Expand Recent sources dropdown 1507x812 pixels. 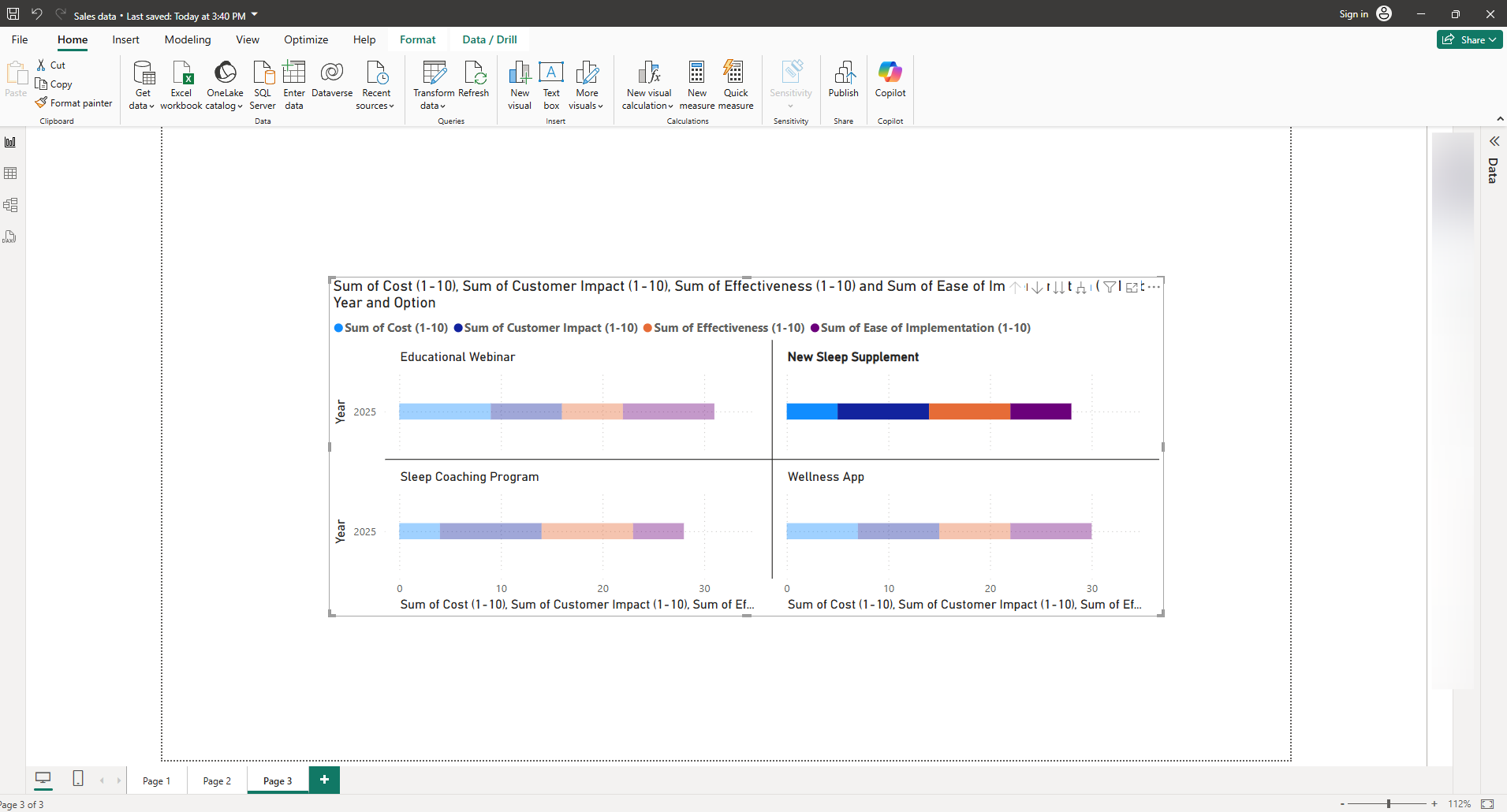pyautogui.click(x=375, y=86)
